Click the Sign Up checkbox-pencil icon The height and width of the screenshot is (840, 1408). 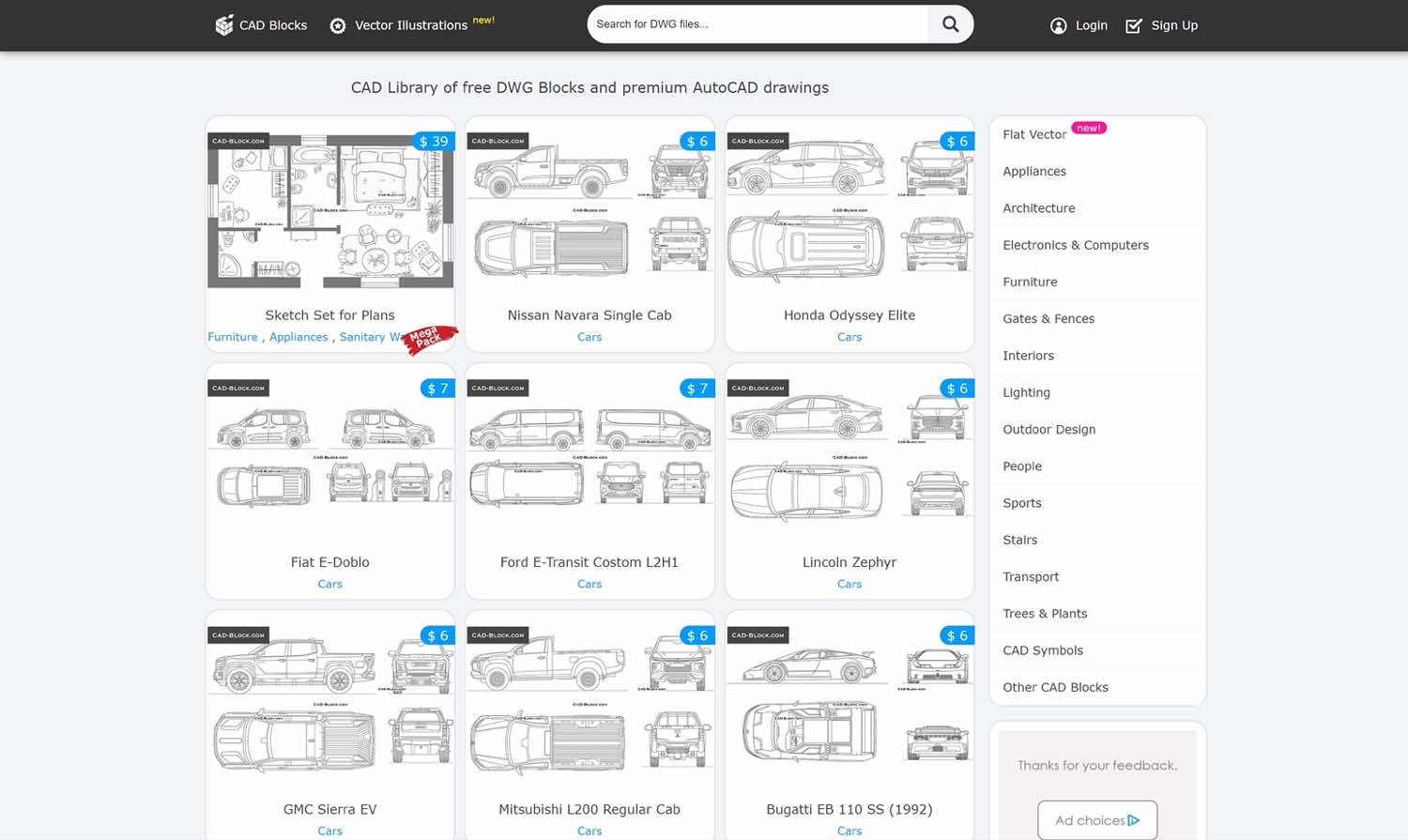[1134, 26]
